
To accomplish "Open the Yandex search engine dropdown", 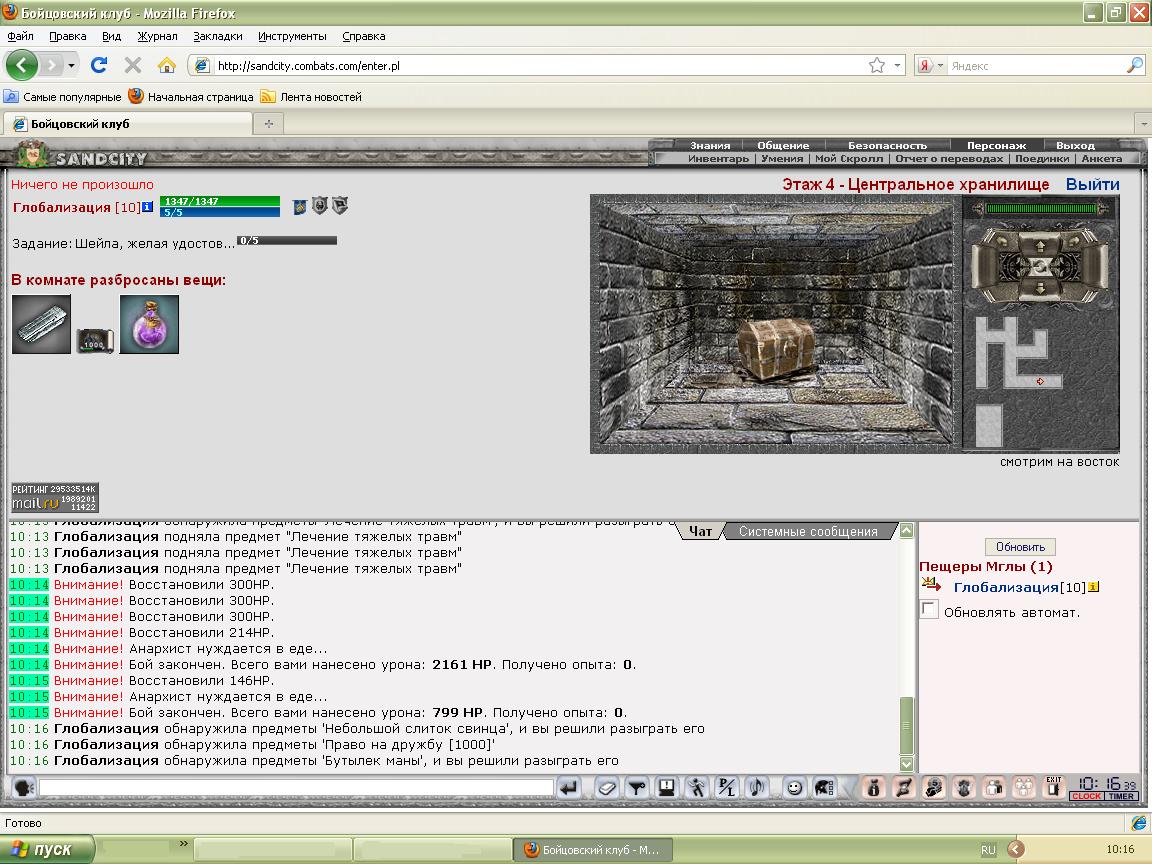I will click(x=940, y=65).
